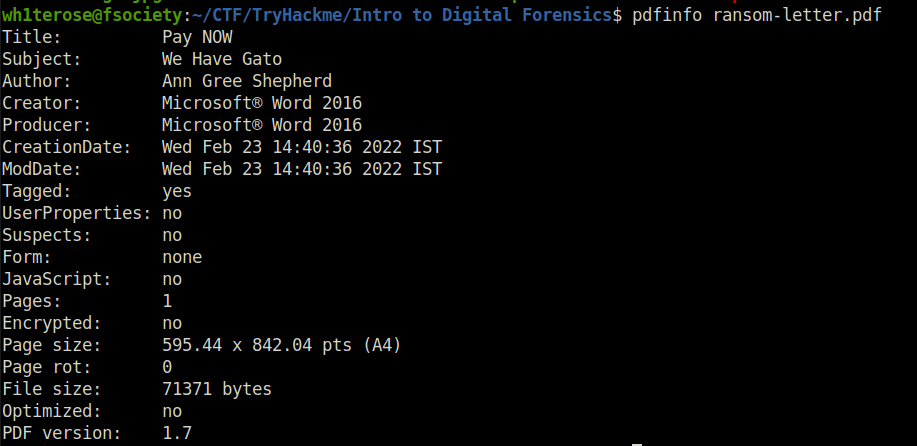Click the pdfinfo command text

pyautogui.click(x=667, y=15)
